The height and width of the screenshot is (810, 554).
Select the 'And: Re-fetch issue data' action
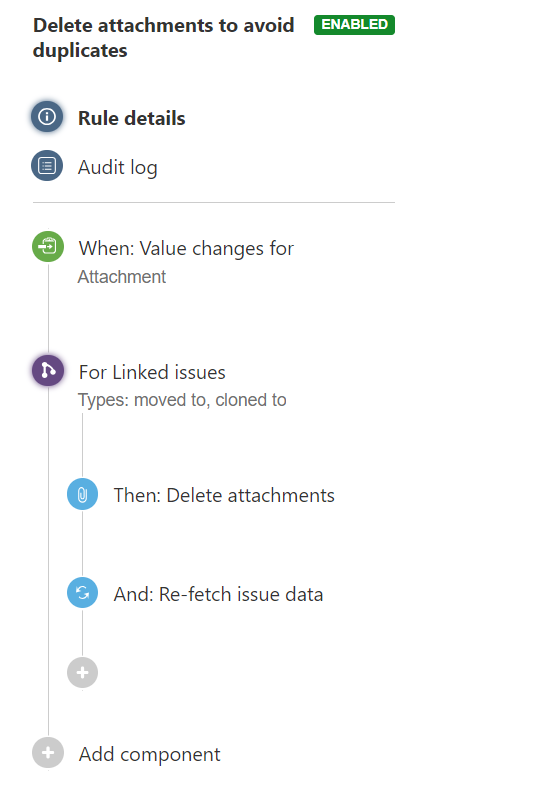pos(218,595)
